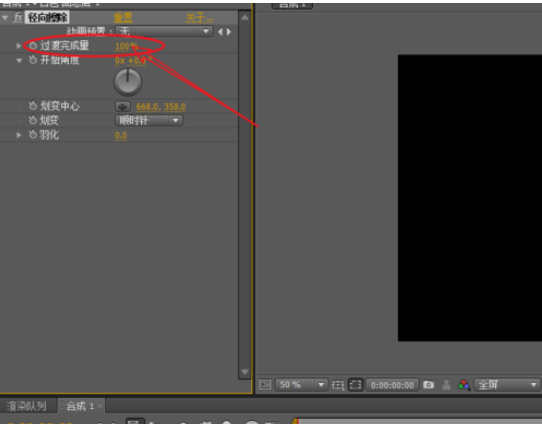
Task: Toggle the fx switch for 径向擦除 effect
Action: coord(18,17)
